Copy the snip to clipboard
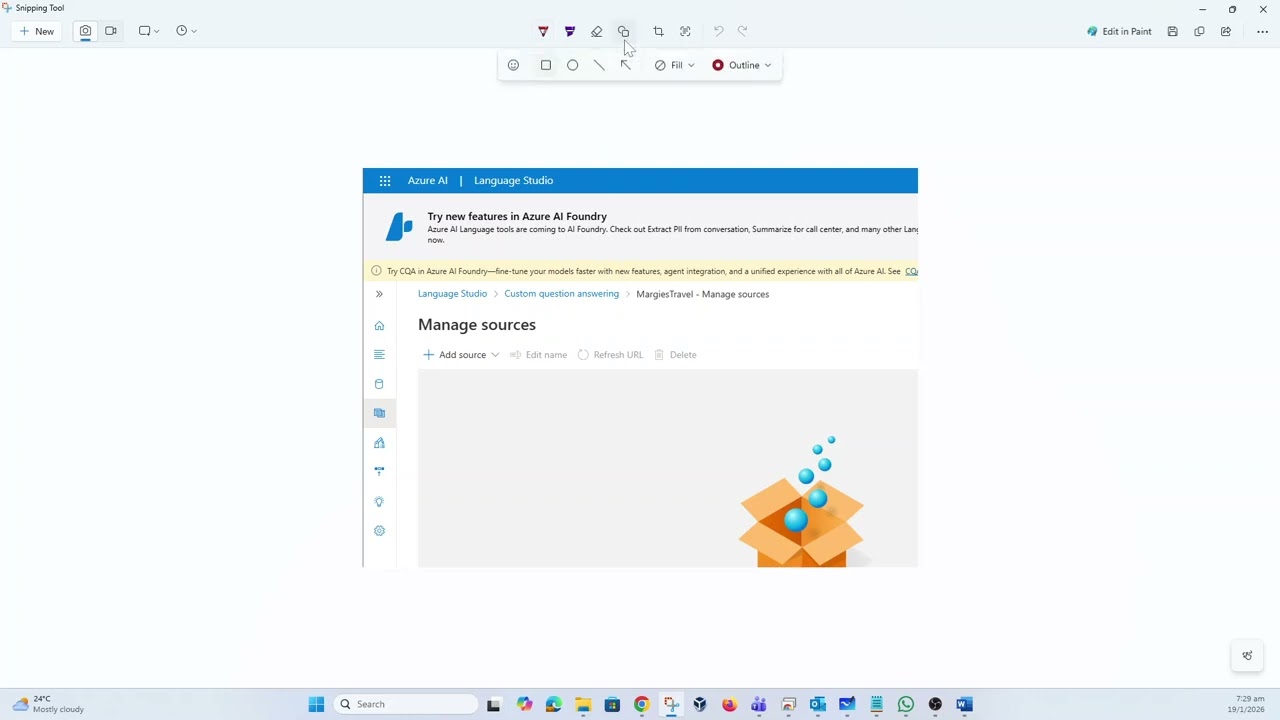 pyautogui.click(x=1199, y=31)
